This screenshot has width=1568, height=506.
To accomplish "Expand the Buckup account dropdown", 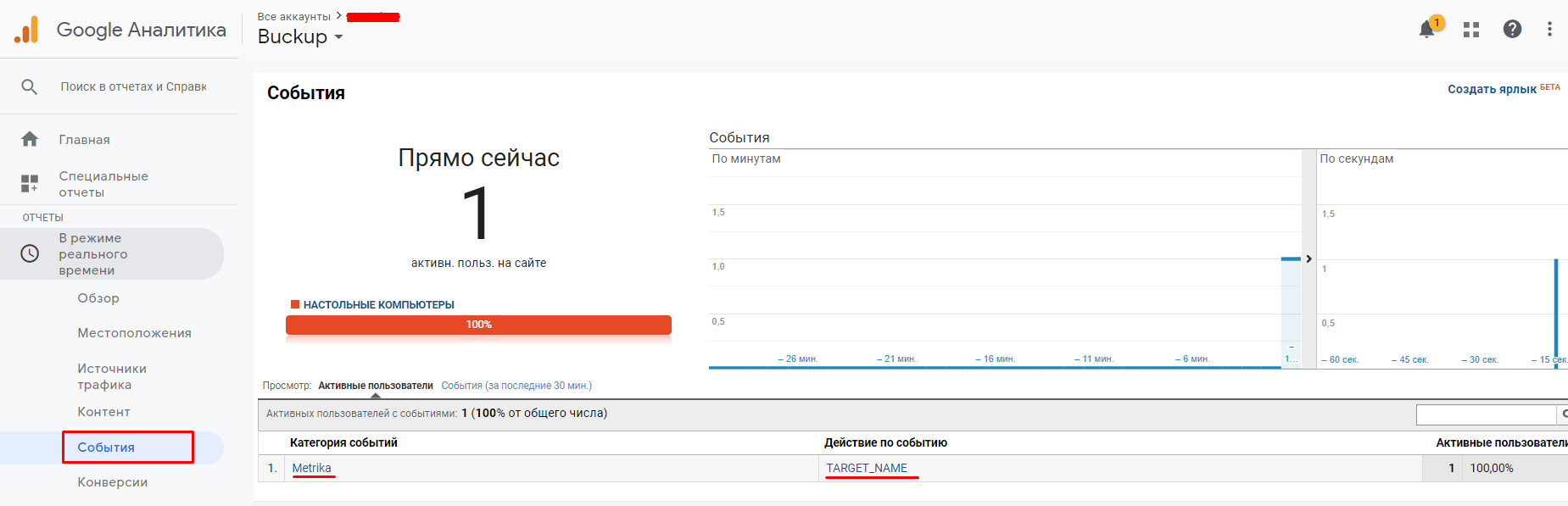I will [300, 36].
